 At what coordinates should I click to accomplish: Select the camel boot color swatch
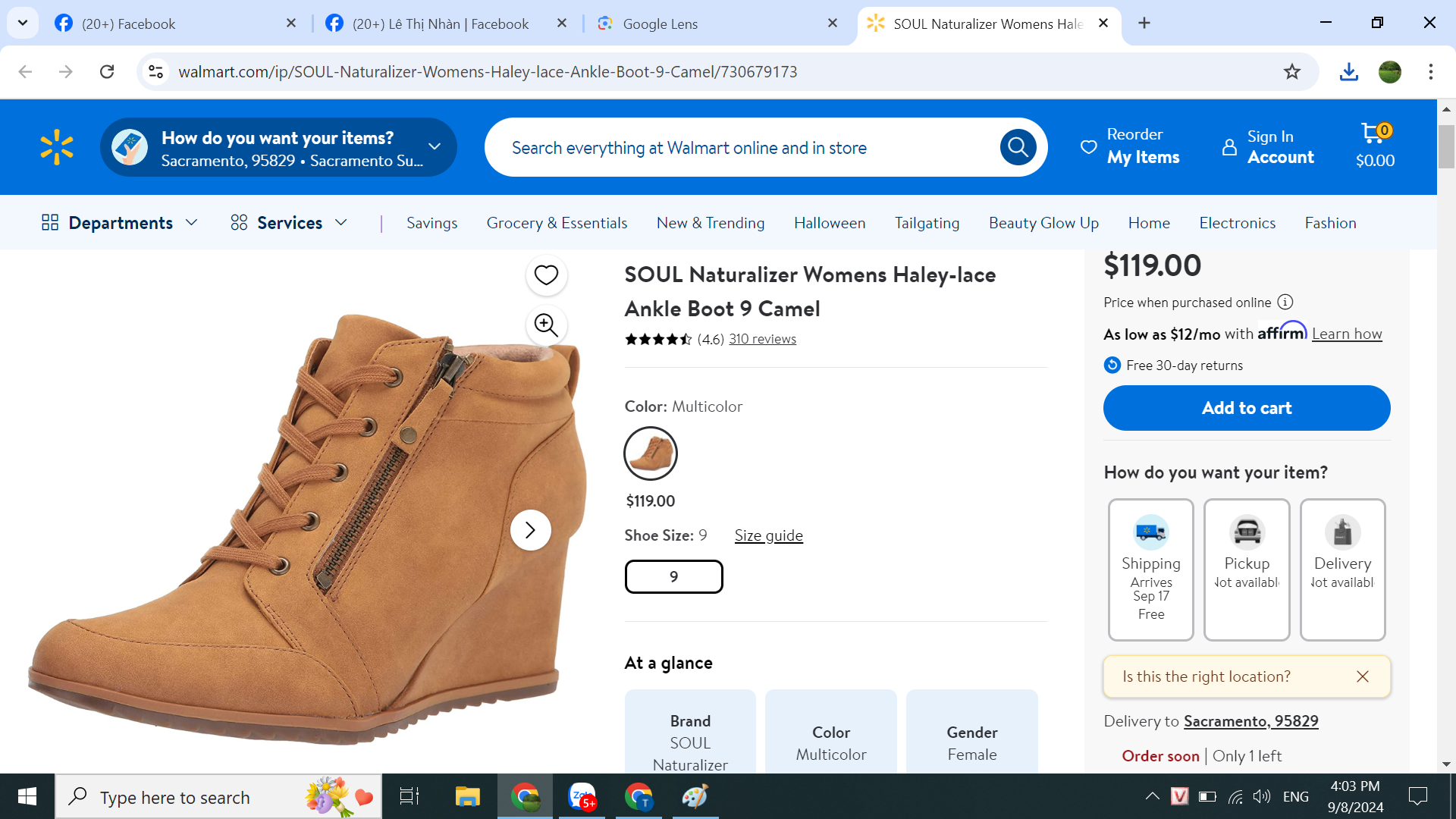click(650, 453)
